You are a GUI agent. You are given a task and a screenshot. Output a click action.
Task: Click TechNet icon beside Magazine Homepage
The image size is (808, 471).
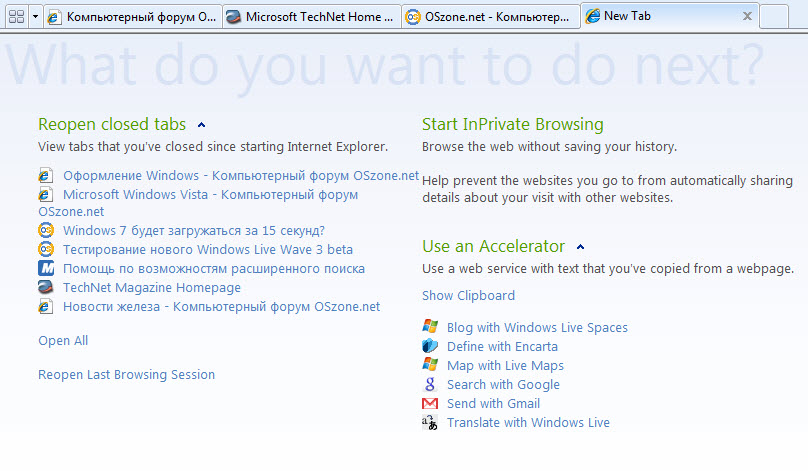[x=46, y=288]
